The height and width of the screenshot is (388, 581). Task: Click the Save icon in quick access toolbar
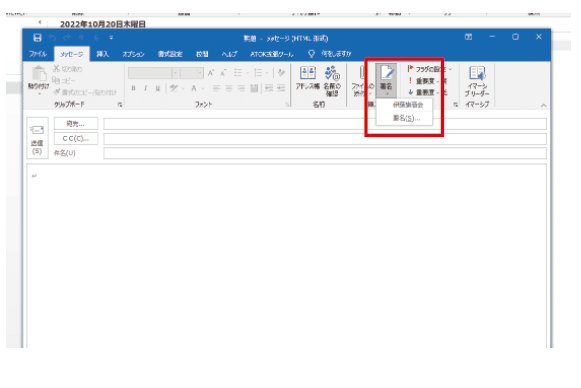pyautogui.click(x=37, y=37)
